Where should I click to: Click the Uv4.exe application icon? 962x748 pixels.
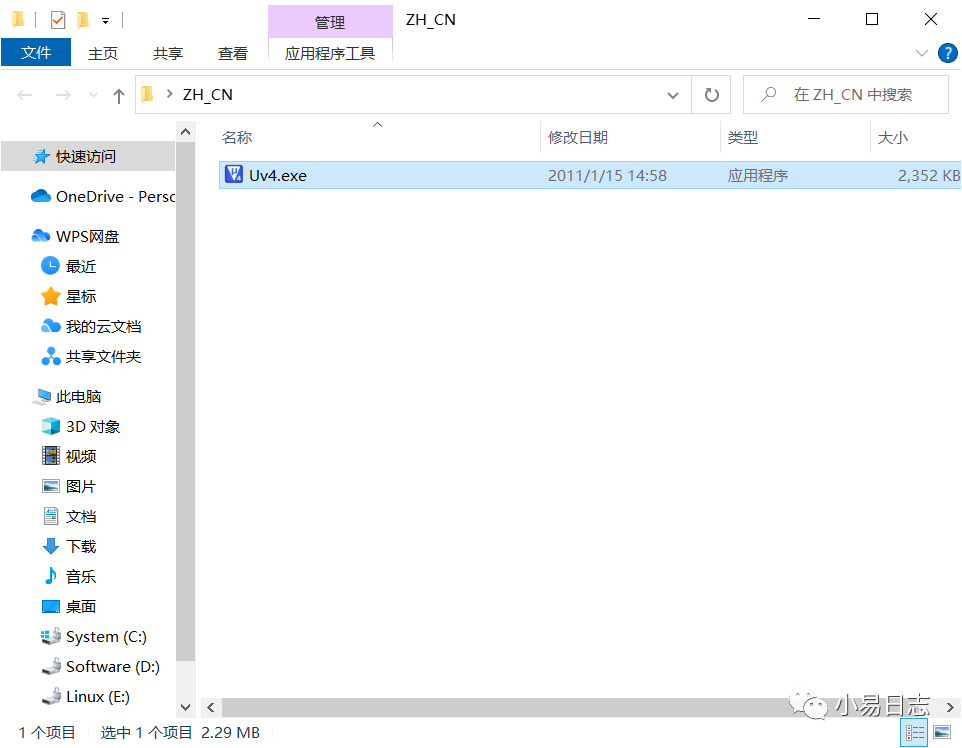pos(234,175)
